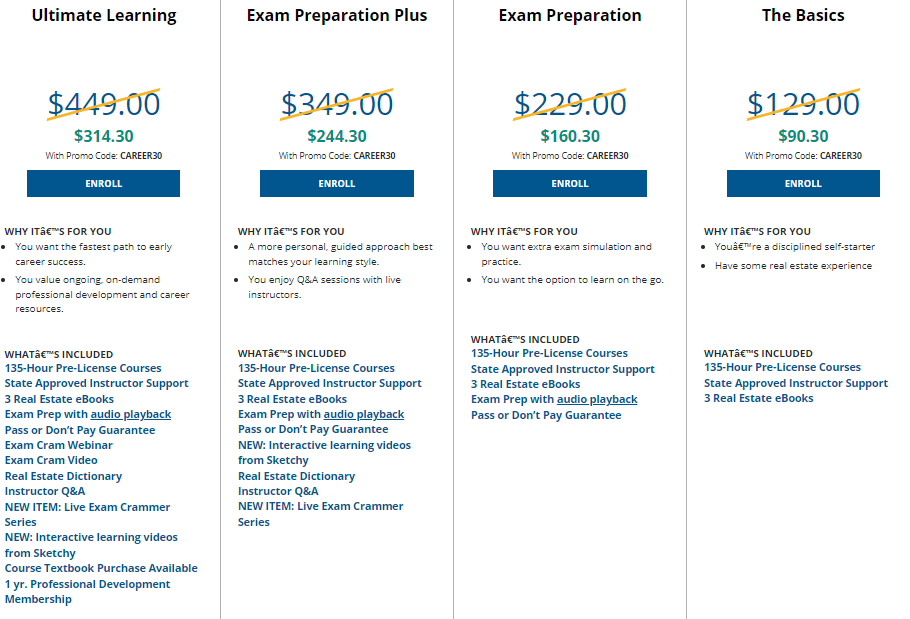
Task: Enroll in the Ultimate Learning package
Action: coord(103,183)
